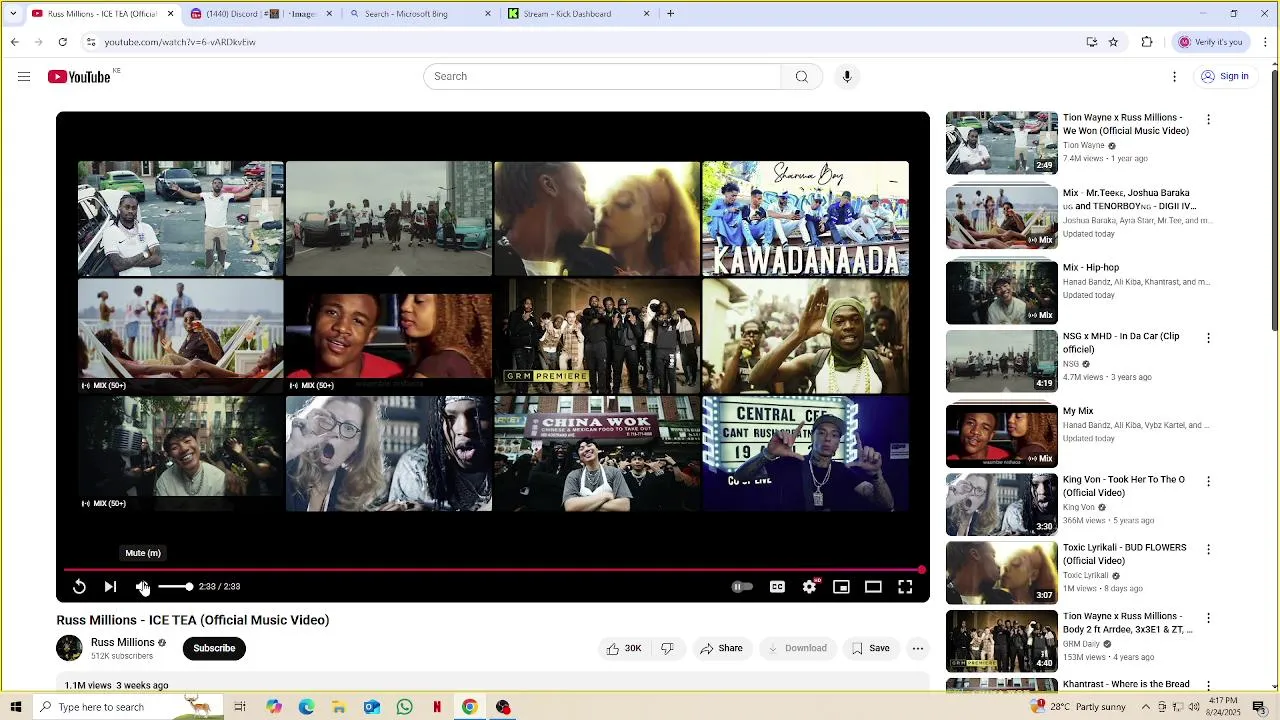Share the video
Screen dimensions: 1280x720
tap(721, 648)
